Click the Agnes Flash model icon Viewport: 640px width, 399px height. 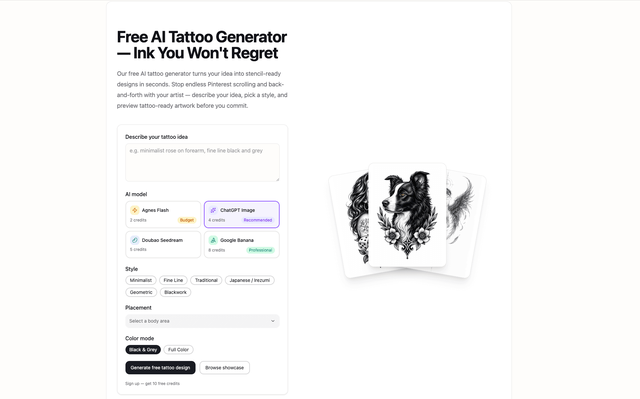(135, 210)
